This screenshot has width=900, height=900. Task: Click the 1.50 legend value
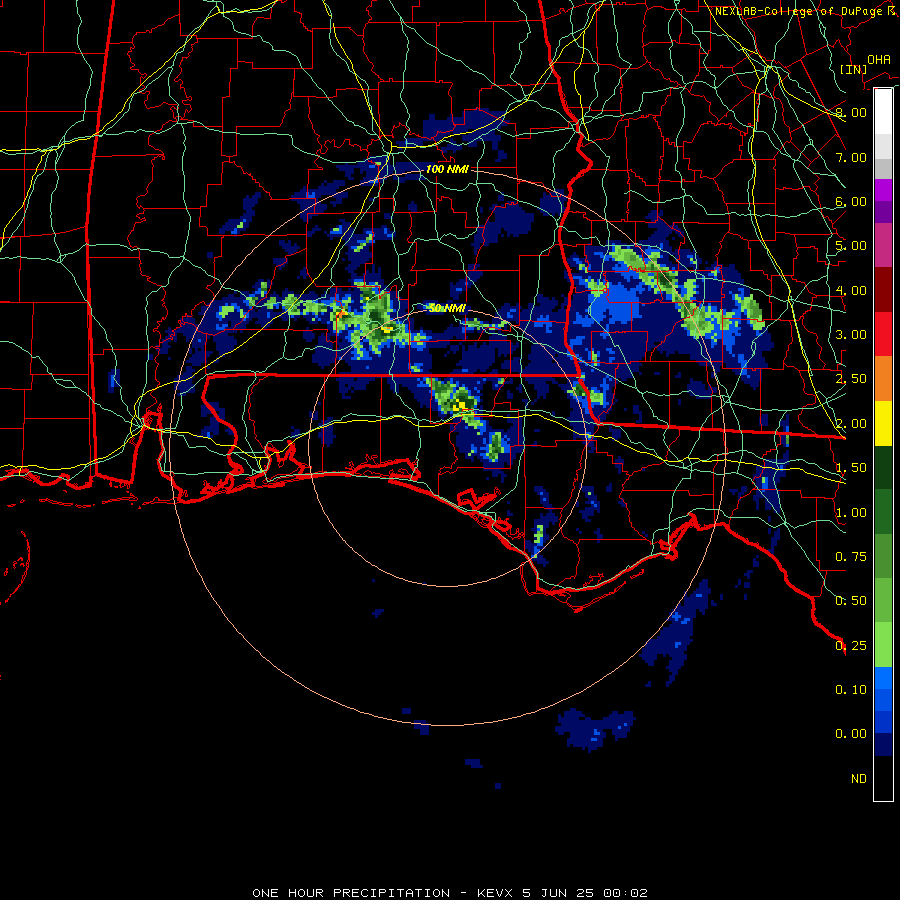point(851,468)
